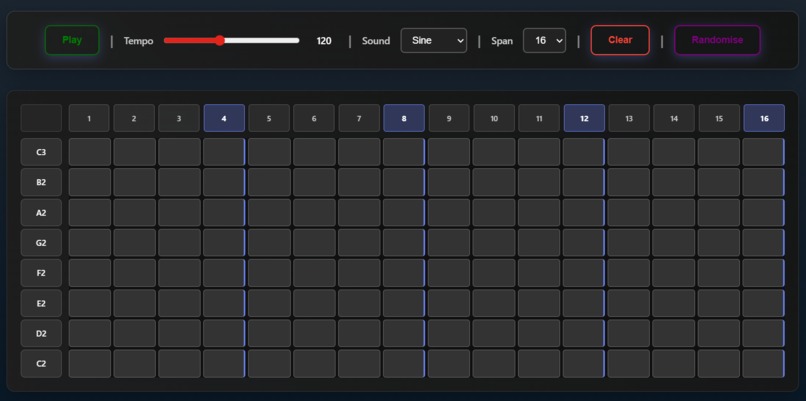Screen dimensions: 806x401
Task: Click the tempo value 120
Action: click(x=324, y=41)
